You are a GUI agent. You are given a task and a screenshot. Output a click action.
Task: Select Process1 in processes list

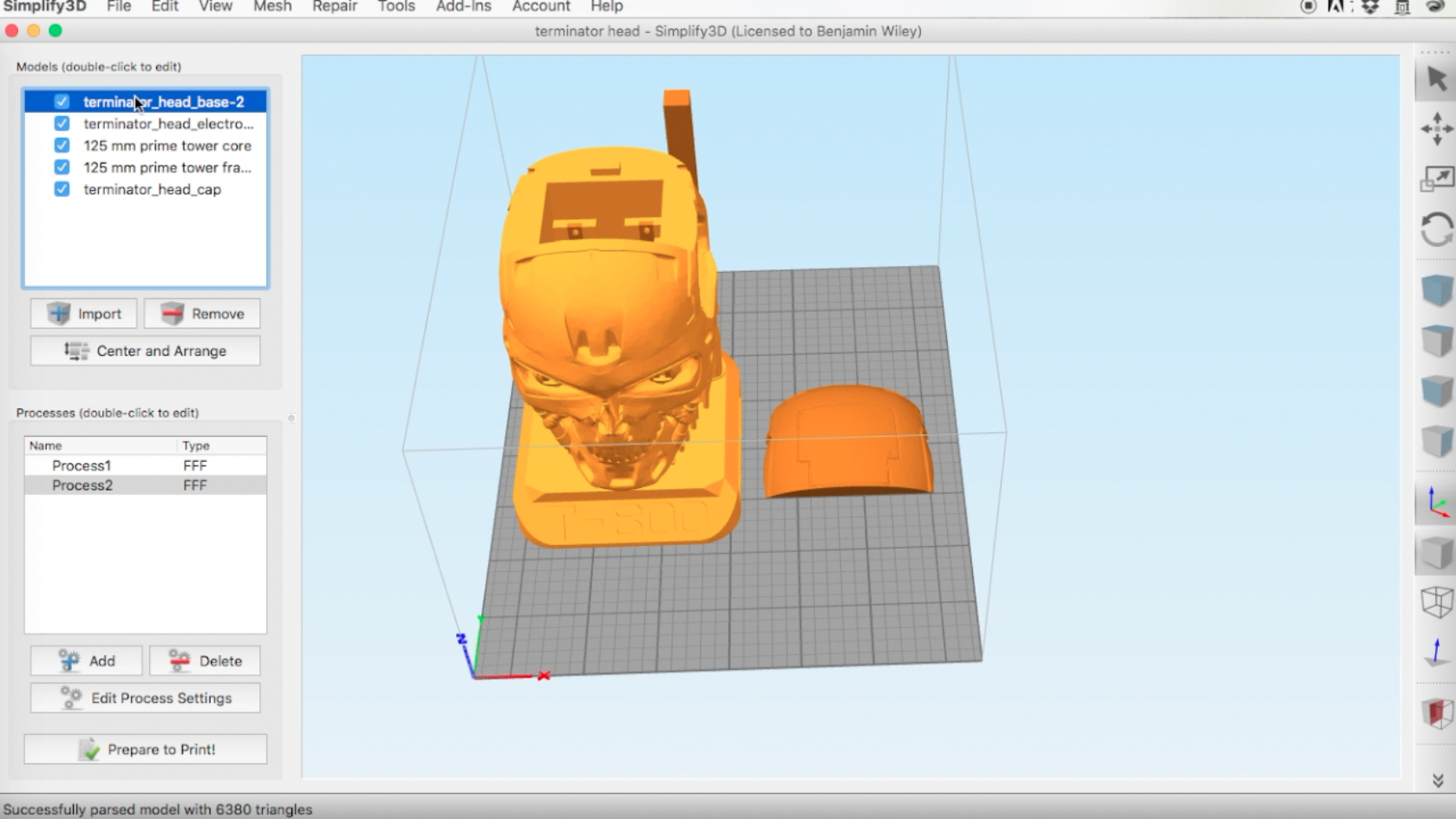click(82, 465)
